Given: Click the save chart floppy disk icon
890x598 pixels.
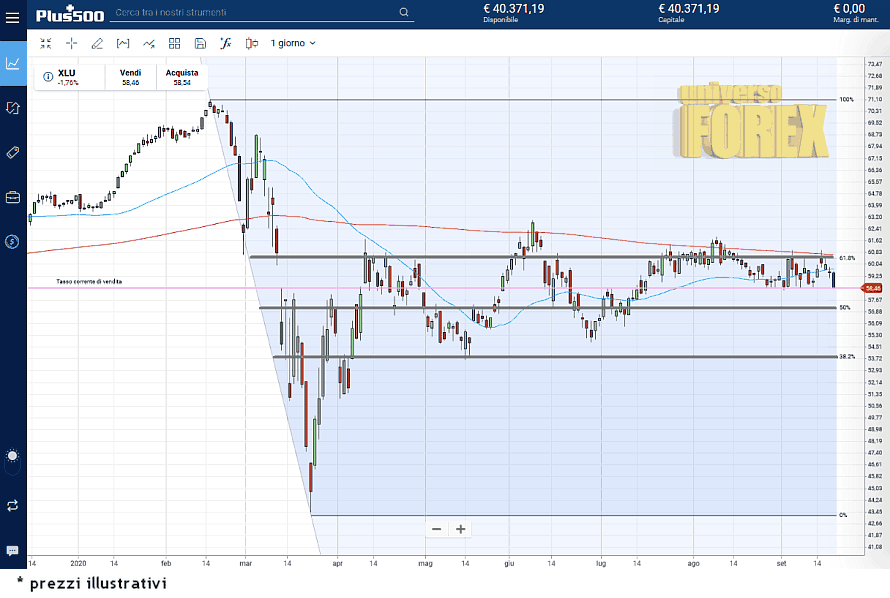Looking at the screenshot, I should (x=200, y=43).
